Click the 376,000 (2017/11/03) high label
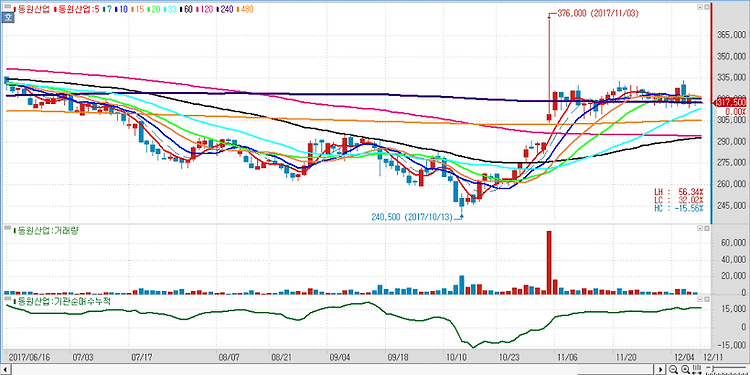Screen dimensions: 750x375 click(598, 14)
